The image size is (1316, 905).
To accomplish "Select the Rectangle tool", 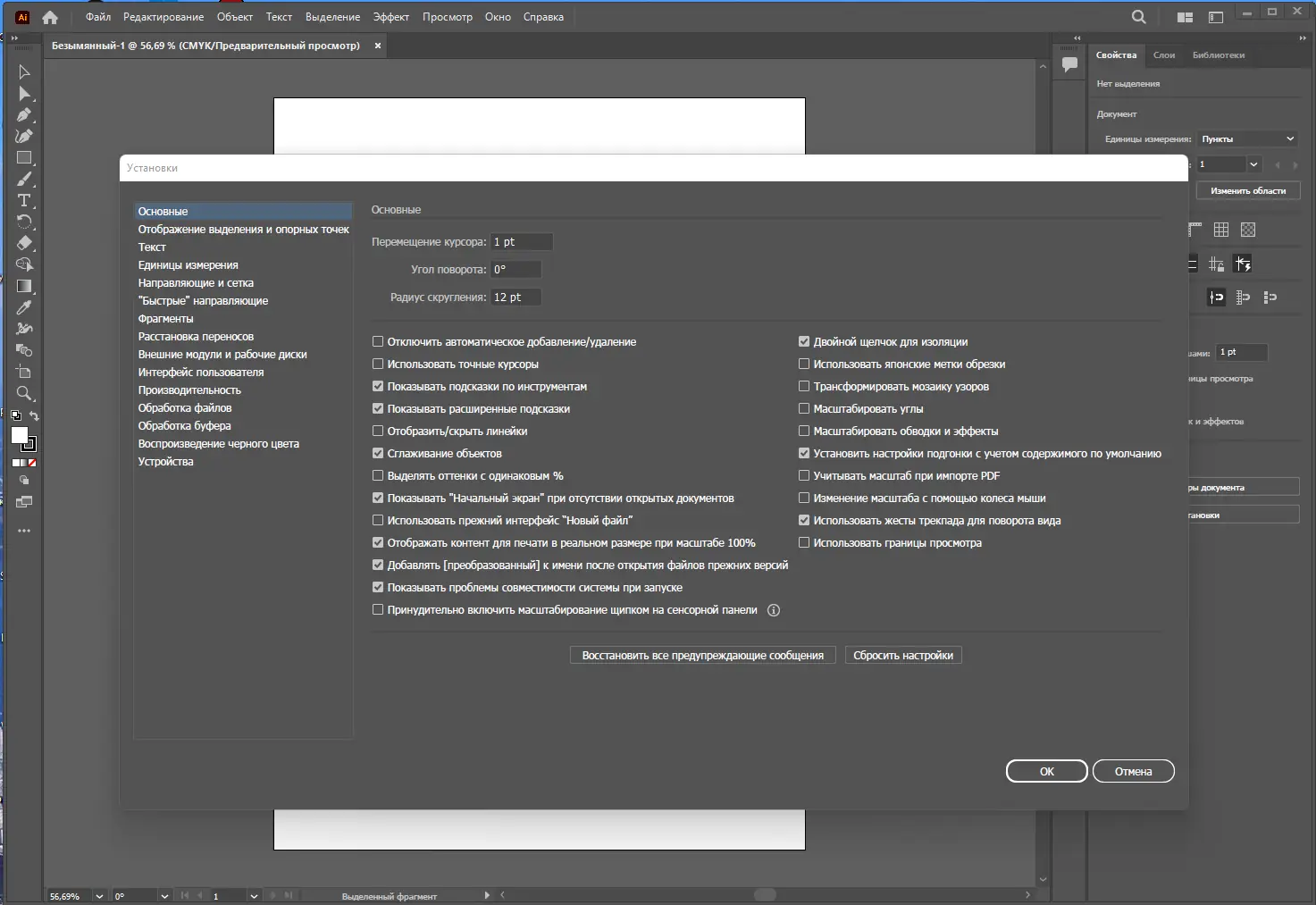I will pyautogui.click(x=24, y=158).
